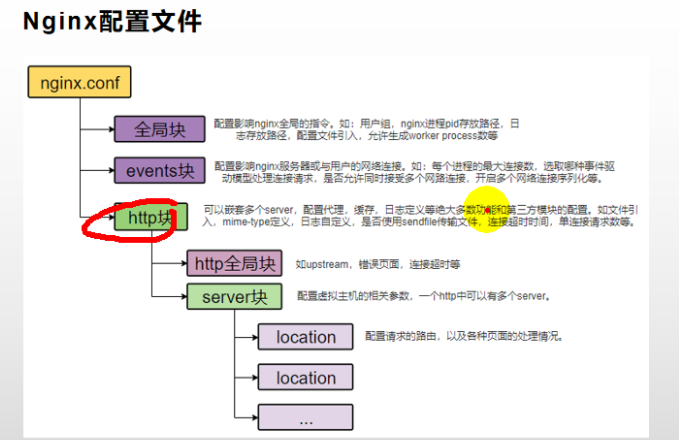The image size is (679, 440).
Task: Click the text 配置请求的路由，以及各种页面的处理情况
Action: click(463, 336)
